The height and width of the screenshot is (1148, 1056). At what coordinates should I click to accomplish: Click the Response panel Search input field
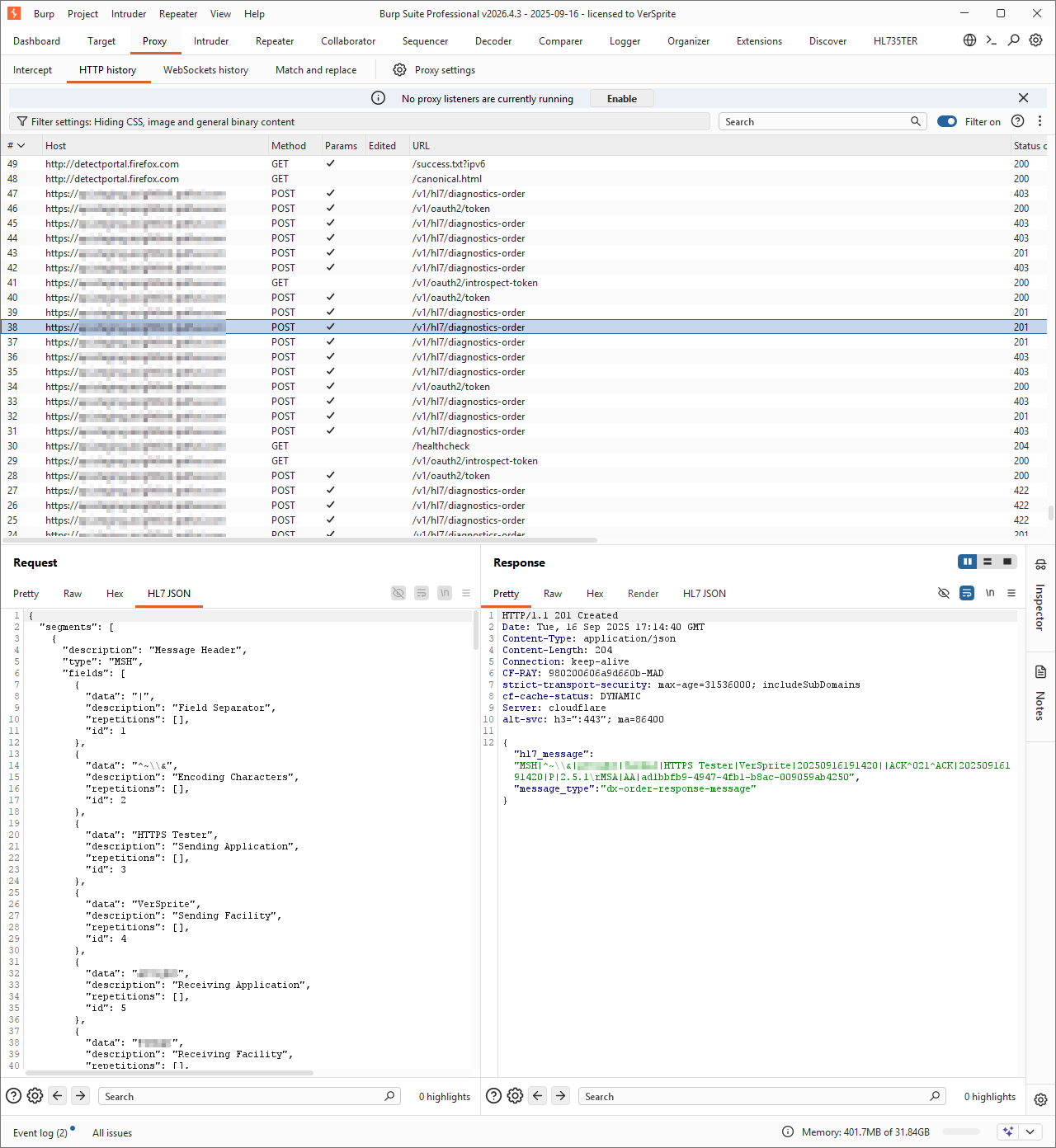click(761, 1096)
